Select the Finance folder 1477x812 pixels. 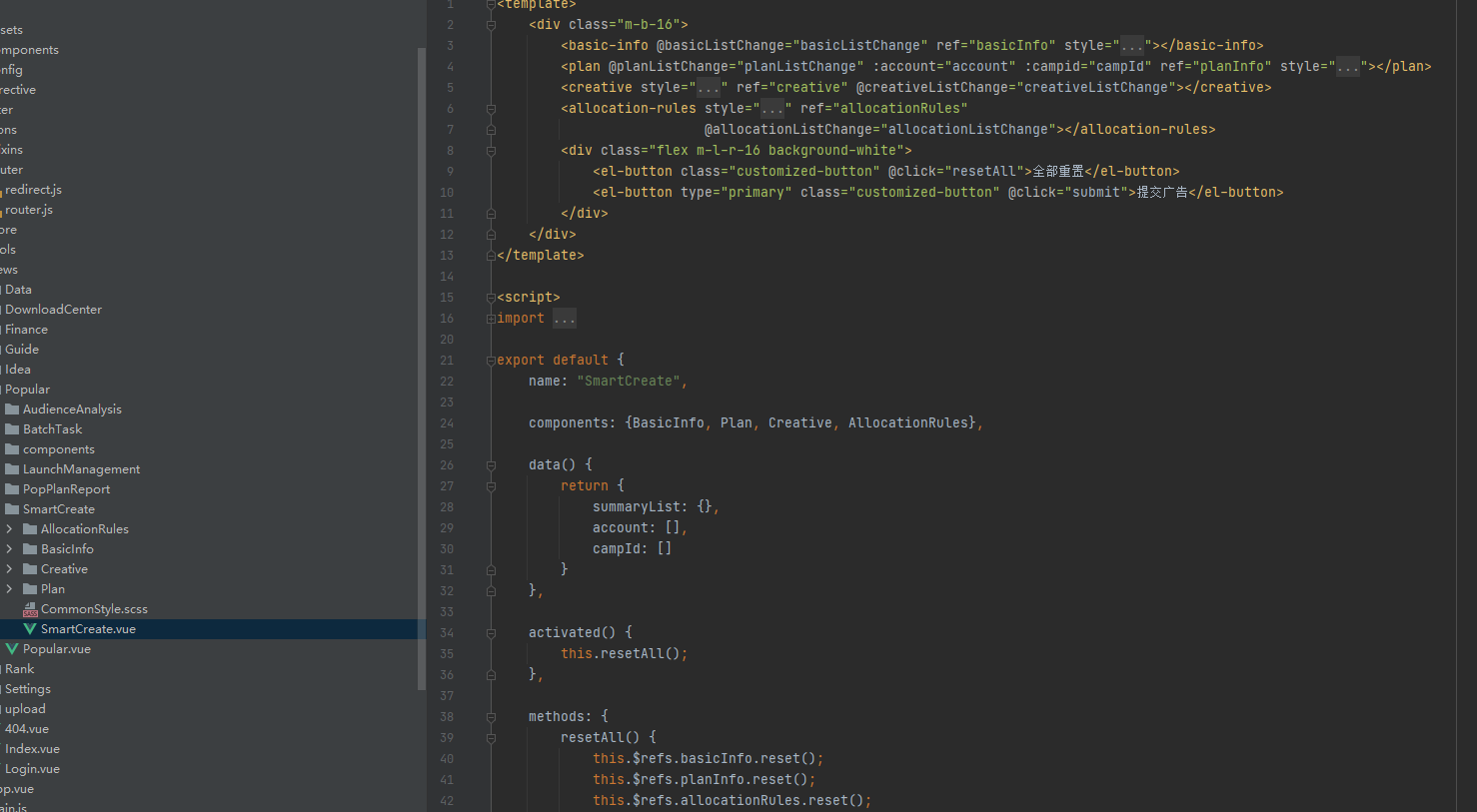pos(26,330)
